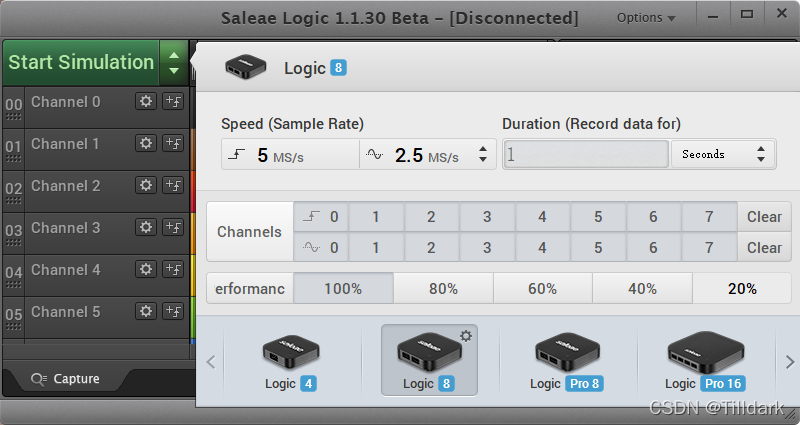Open Channel 2 settings gear
Viewport: 800px width, 425px height.
(x=146, y=185)
